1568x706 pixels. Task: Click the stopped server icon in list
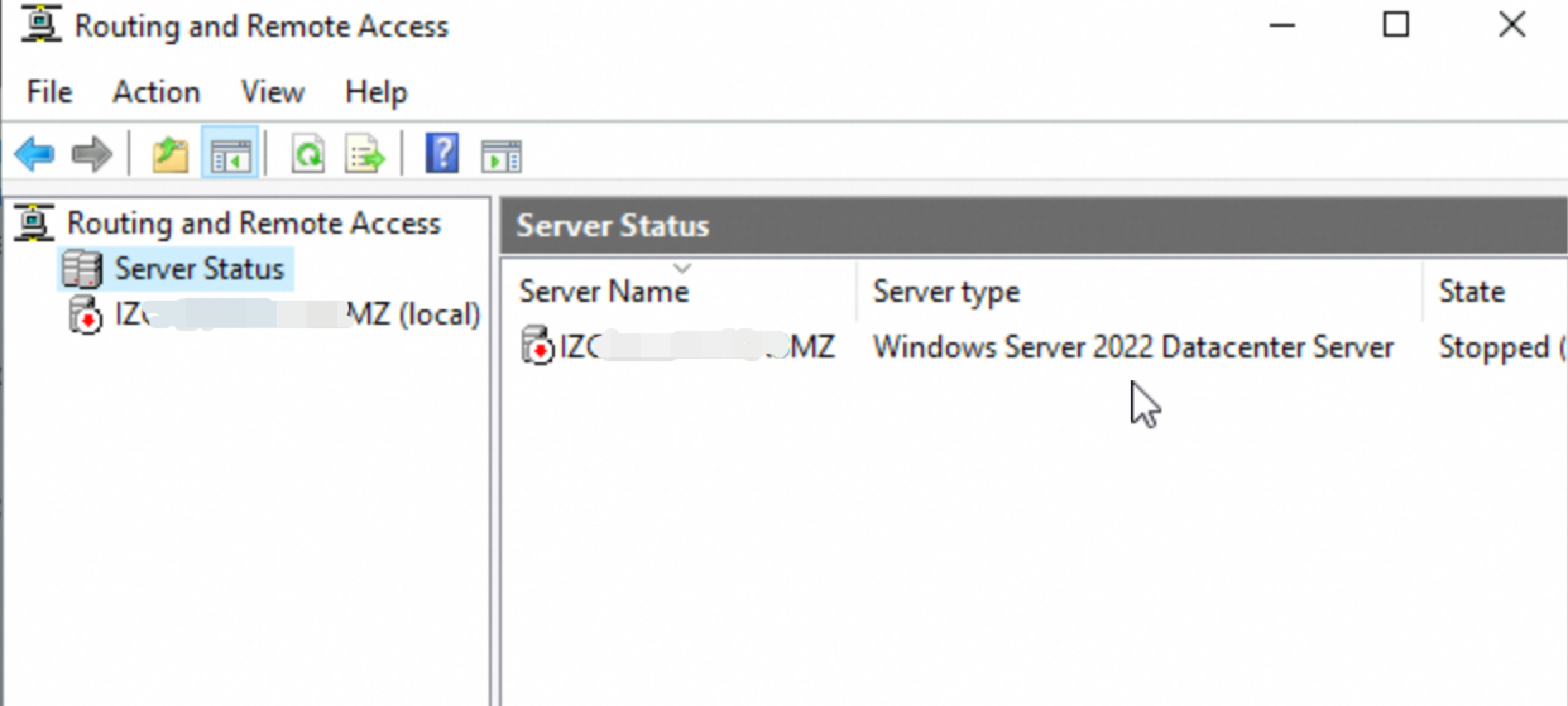pos(537,346)
